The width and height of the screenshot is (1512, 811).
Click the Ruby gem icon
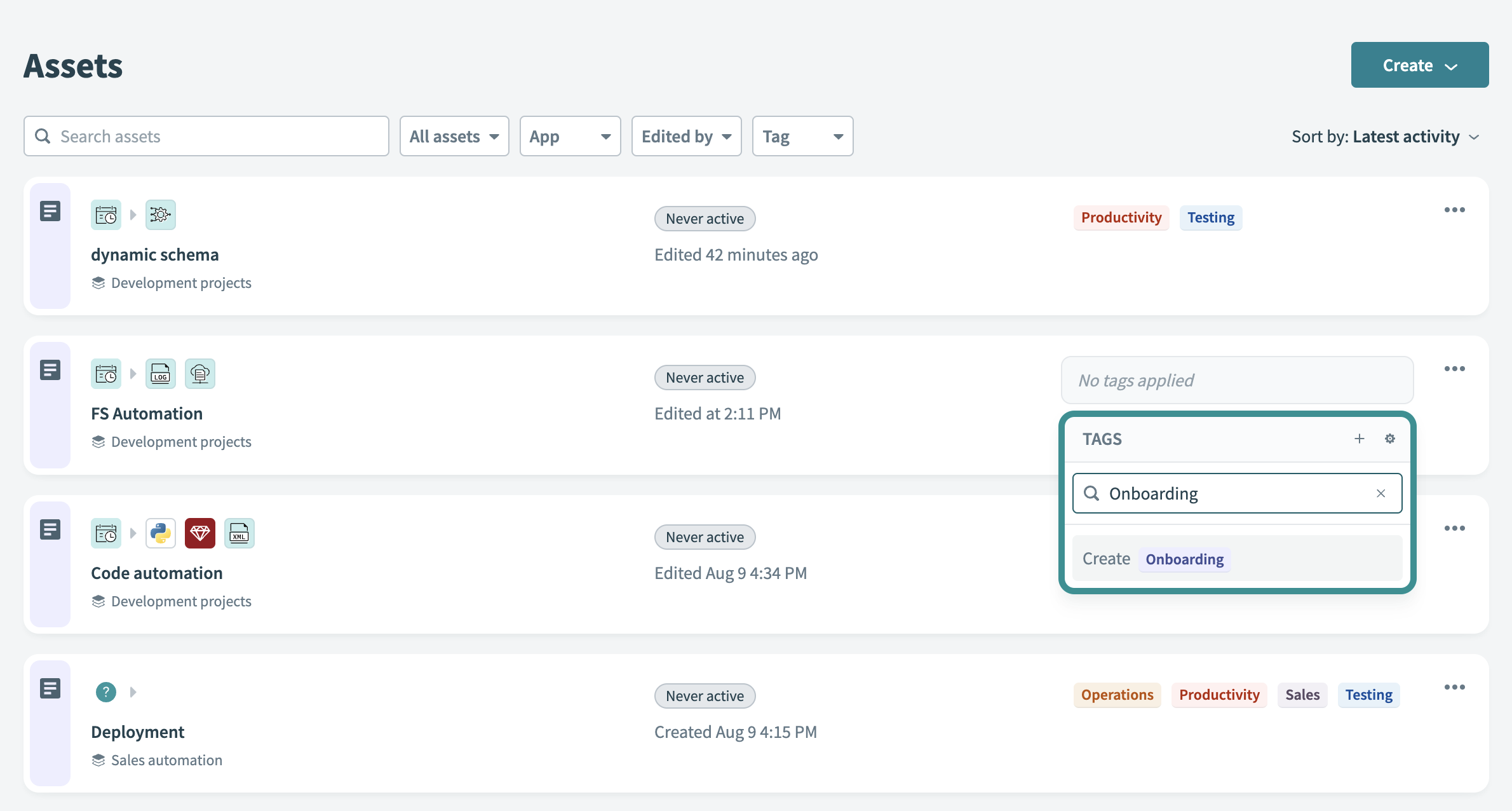pyautogui.click(x=200, y=533)
